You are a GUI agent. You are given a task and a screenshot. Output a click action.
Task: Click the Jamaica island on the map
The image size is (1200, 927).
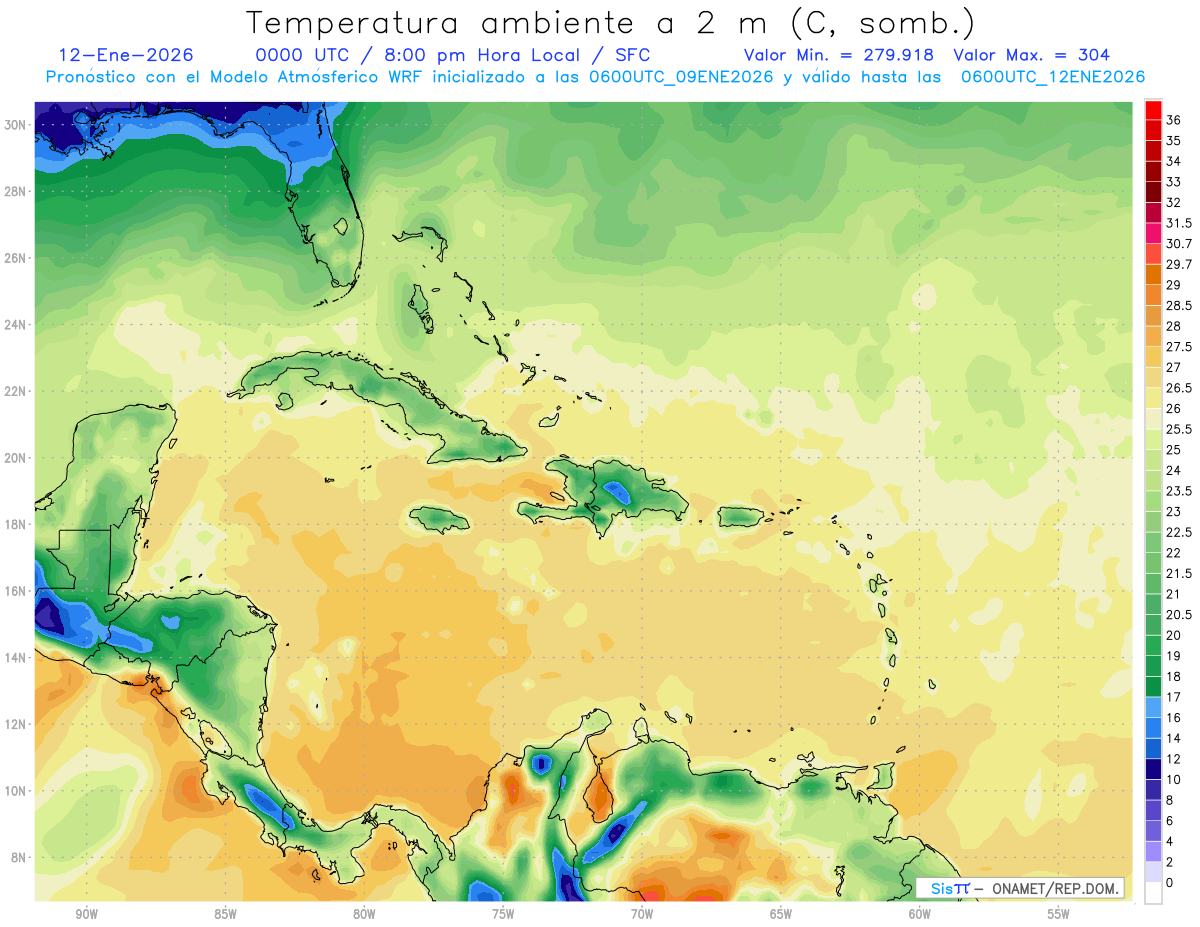(x=439, y=519)
